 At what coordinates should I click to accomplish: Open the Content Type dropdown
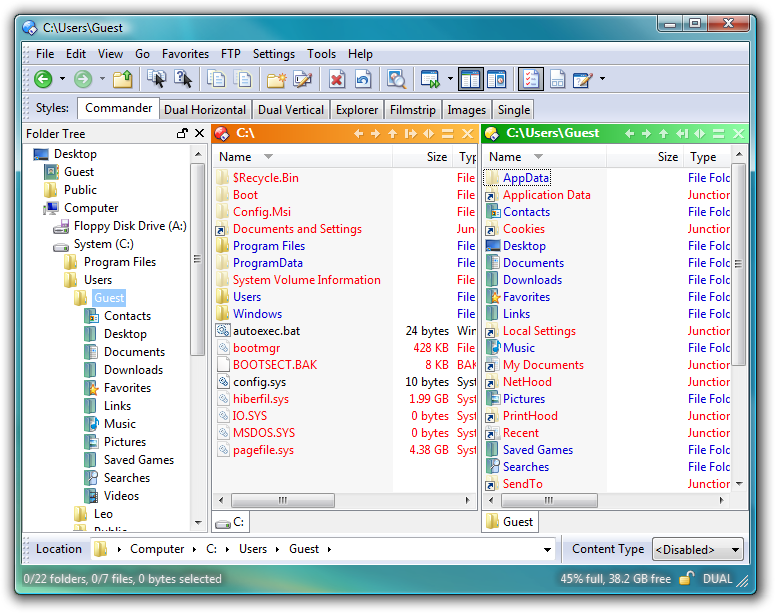(698, 549)
